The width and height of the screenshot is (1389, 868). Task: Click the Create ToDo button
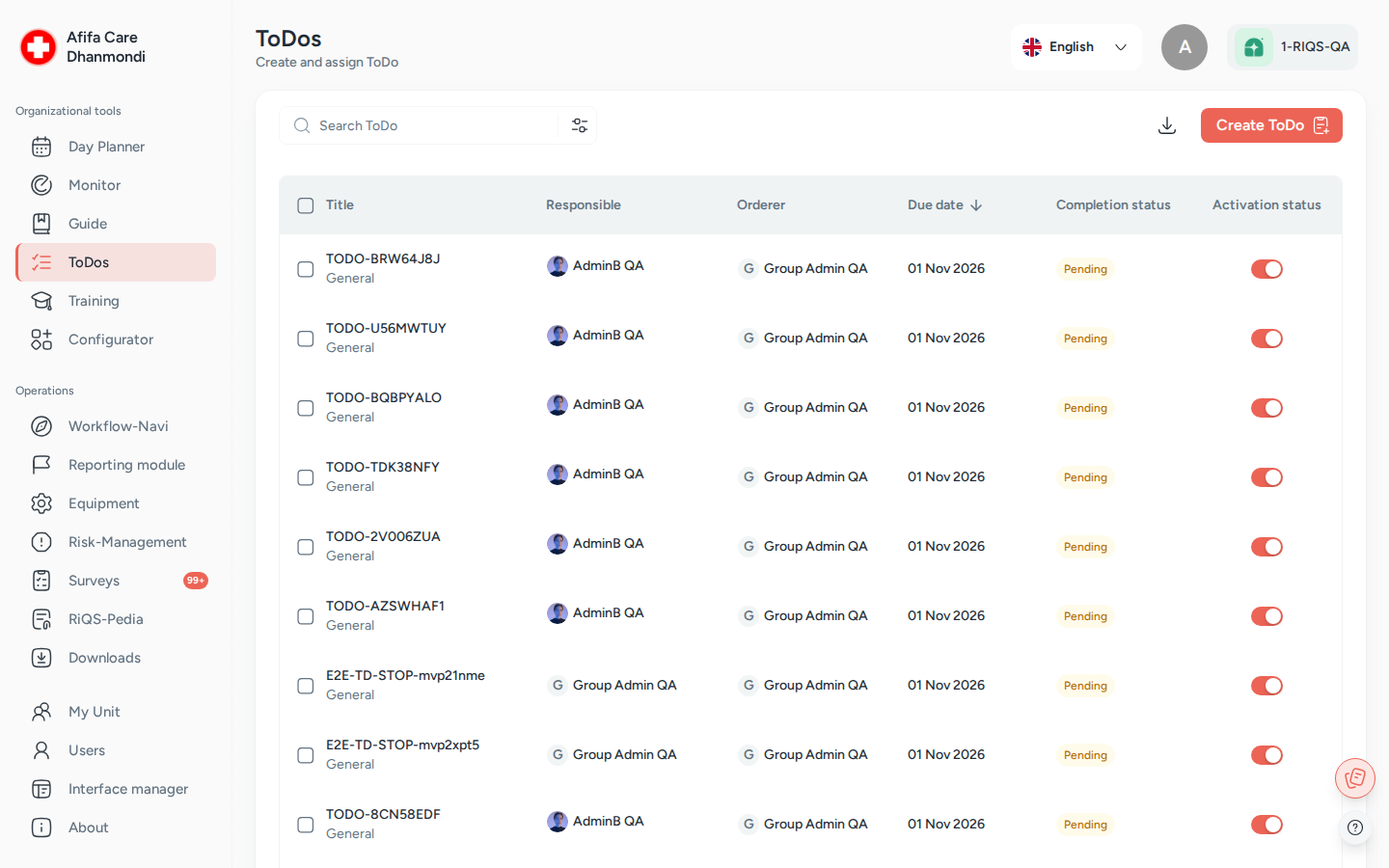[1271, 125]
